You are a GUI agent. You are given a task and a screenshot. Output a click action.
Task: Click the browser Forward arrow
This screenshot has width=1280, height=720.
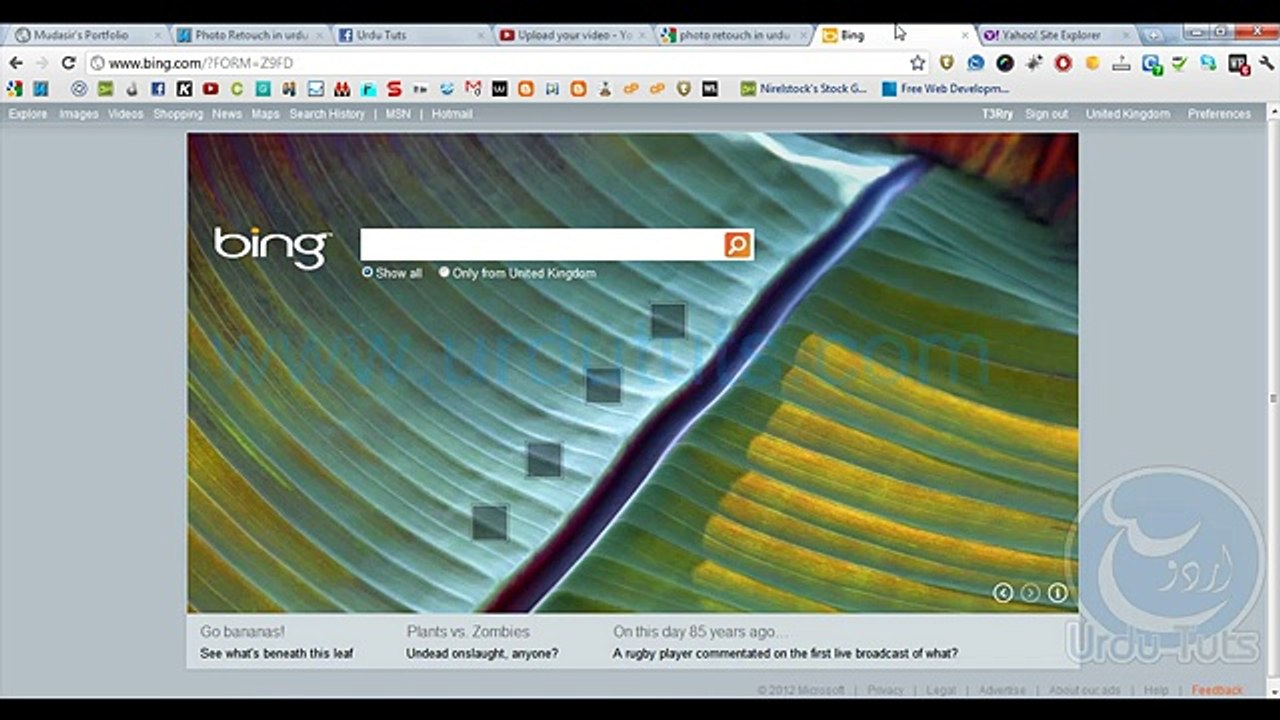(41, 63)
